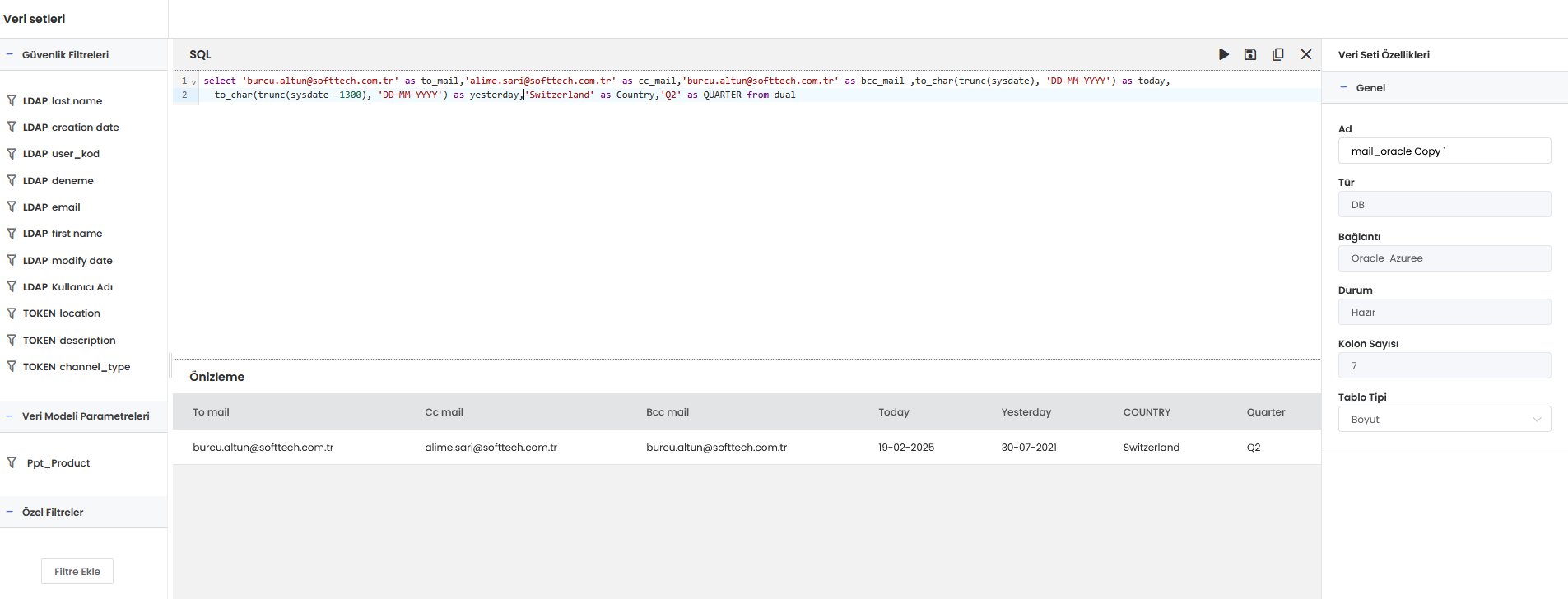Click filter icon beside TOKEN location

12,313
